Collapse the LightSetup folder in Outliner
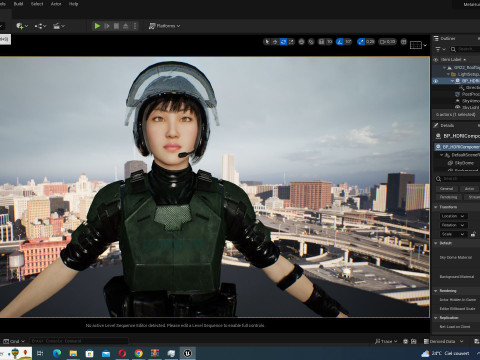The width and height of the screenshot is (480, 360). (449, 74)
